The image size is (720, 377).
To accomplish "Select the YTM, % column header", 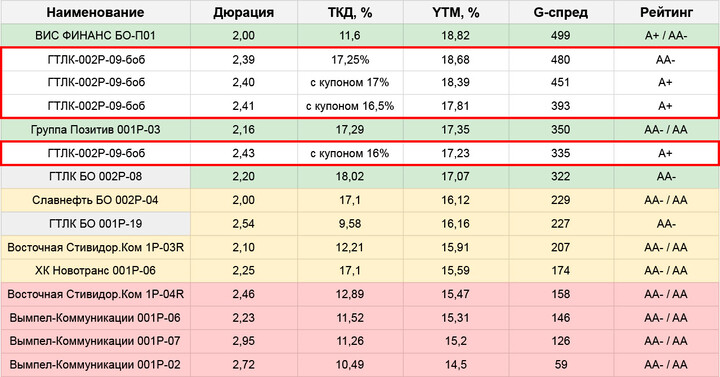I will (456, 12).
